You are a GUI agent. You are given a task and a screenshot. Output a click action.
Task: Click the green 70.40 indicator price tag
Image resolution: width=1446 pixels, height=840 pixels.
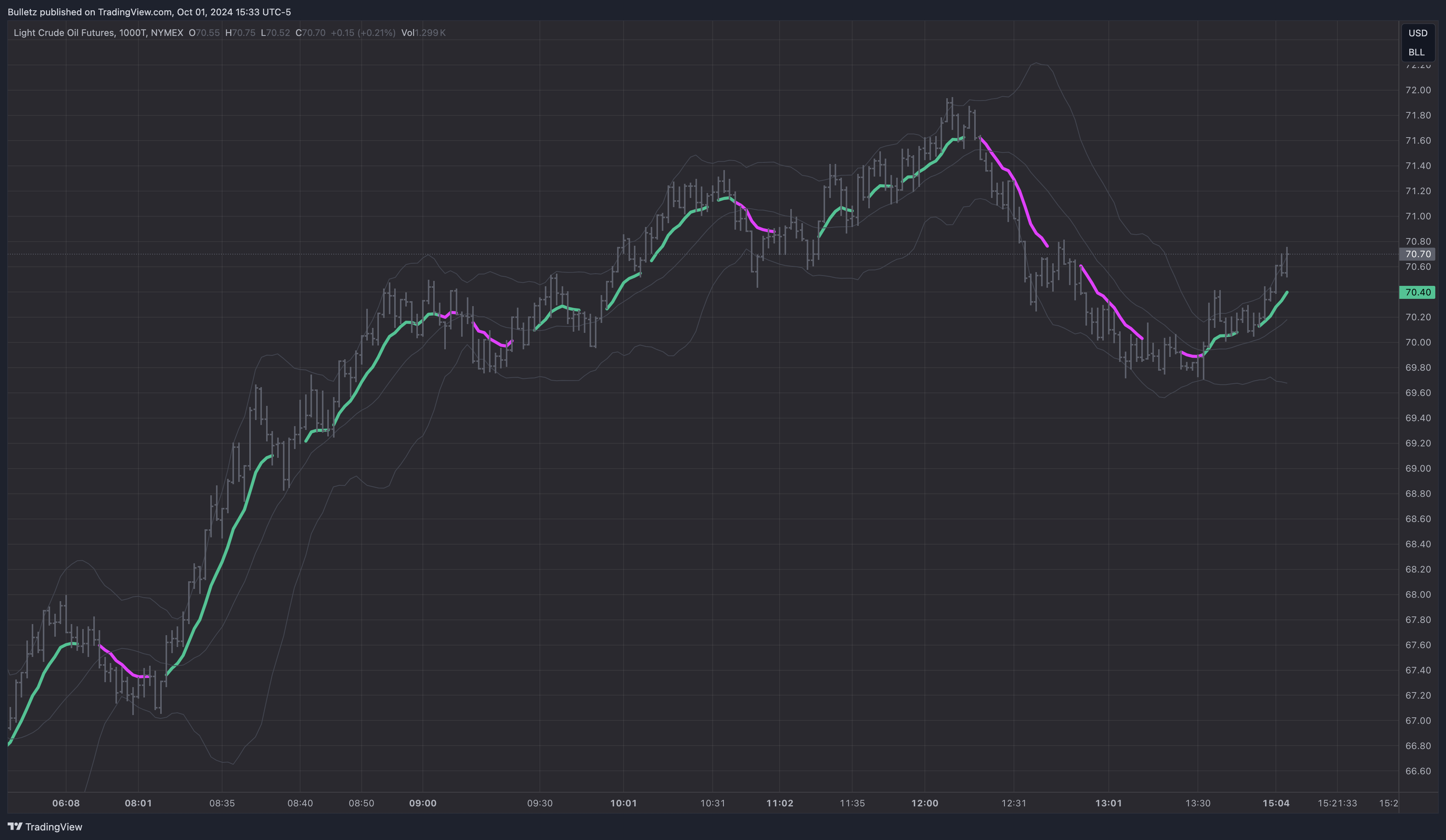[1417, 292]
